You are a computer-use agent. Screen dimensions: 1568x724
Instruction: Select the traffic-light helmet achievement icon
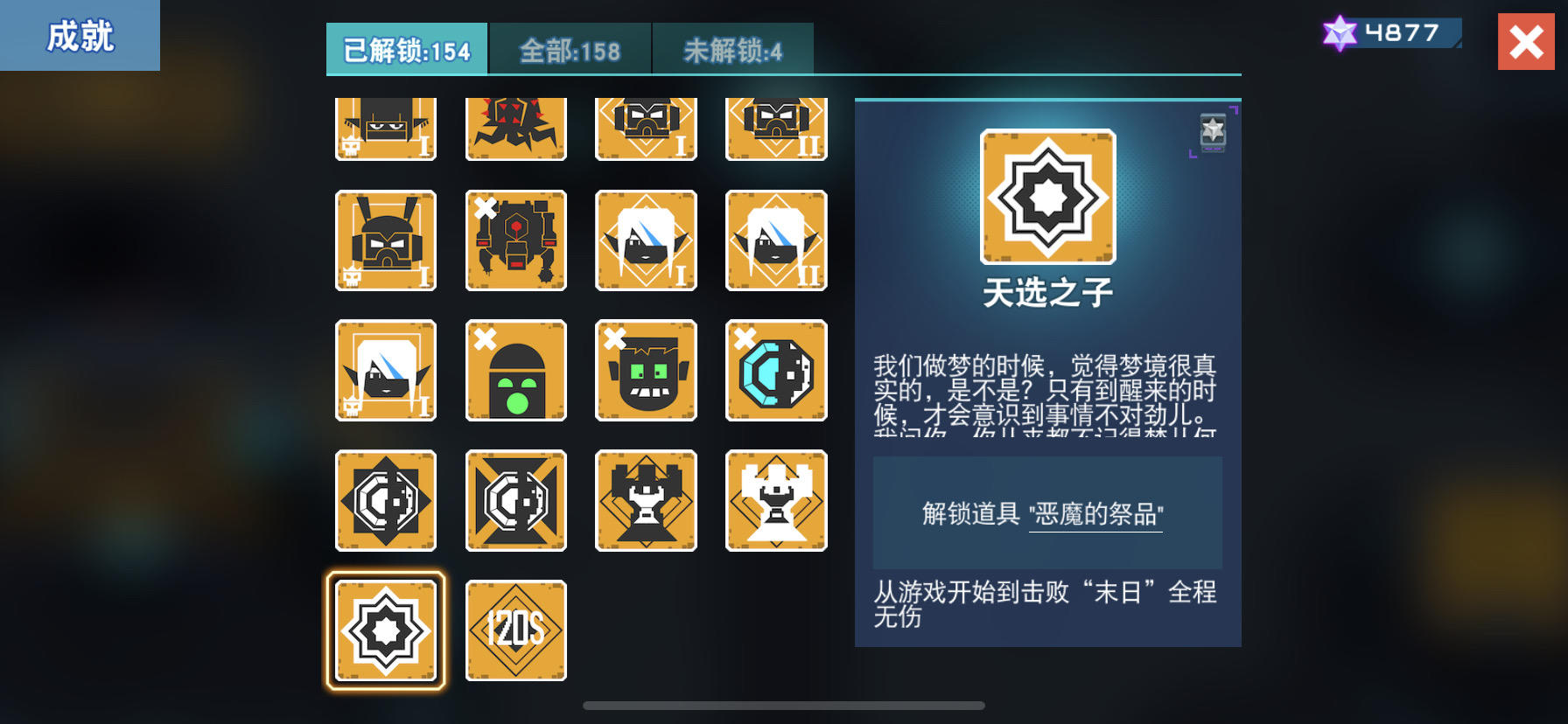516,371
